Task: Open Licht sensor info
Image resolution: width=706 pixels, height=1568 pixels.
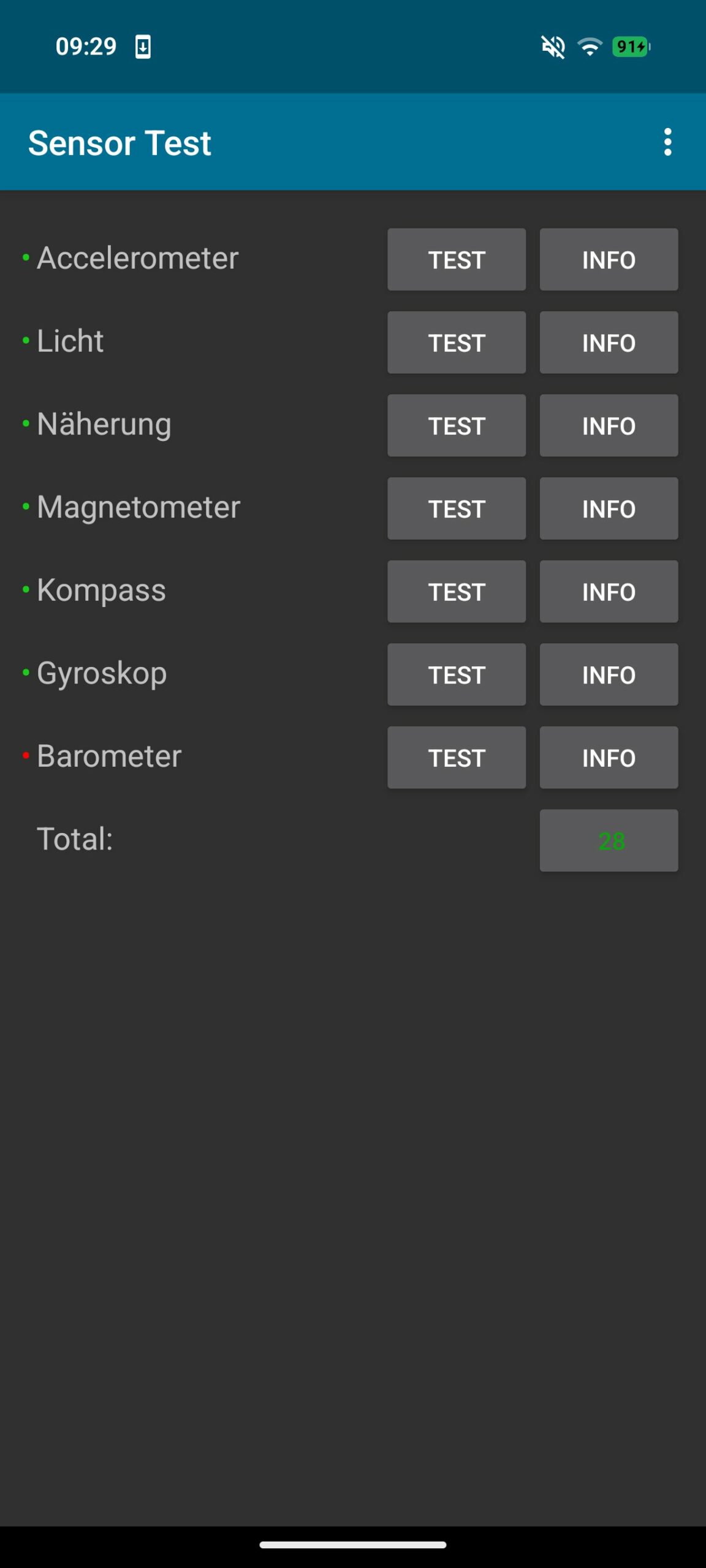Action: pyautogui.click(x=609, y=342)
